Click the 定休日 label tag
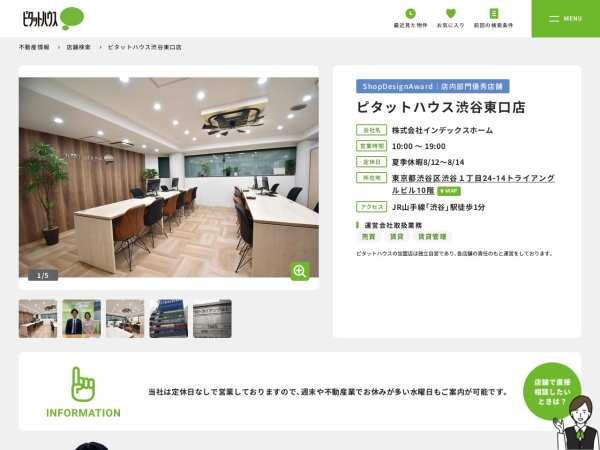This screenshot has height=450, width=600. point(372,162)
